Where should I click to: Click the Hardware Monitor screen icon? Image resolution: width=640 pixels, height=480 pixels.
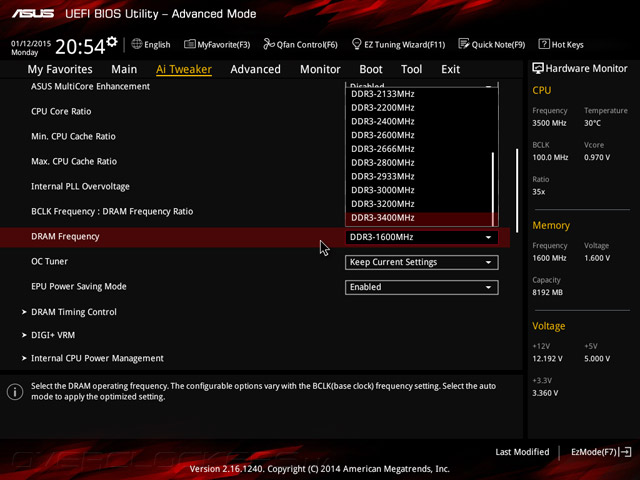click(538, 68)
